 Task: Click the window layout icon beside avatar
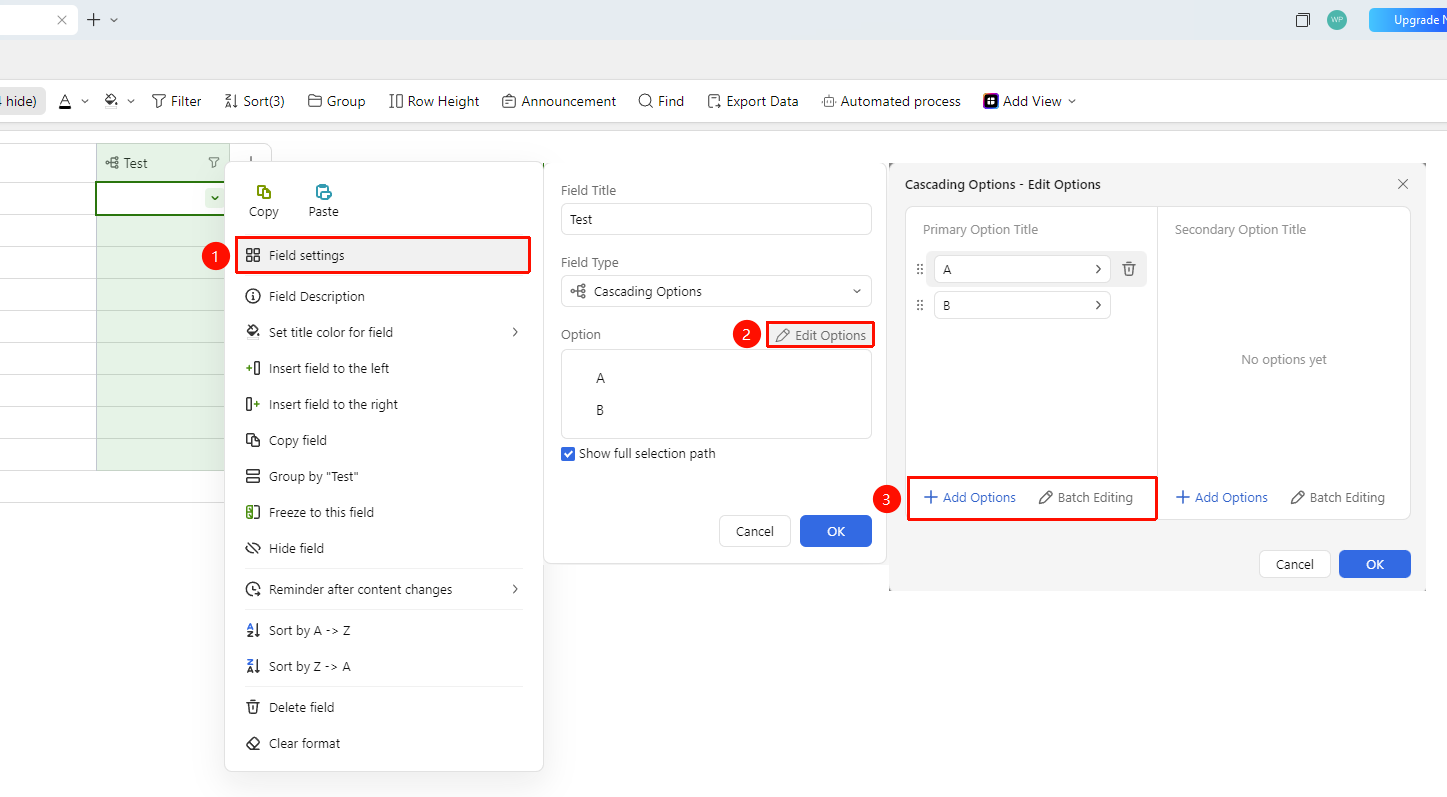1303,20
